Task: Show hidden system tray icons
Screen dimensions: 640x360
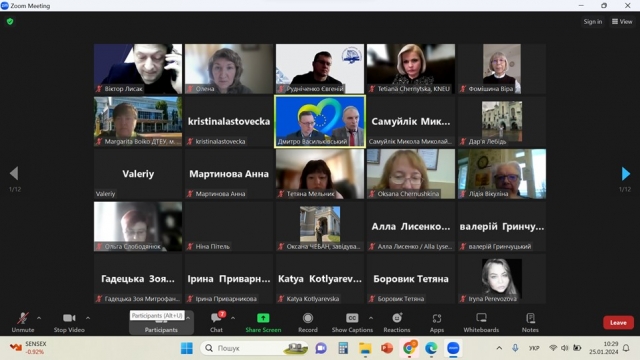Action: [499, 348]
